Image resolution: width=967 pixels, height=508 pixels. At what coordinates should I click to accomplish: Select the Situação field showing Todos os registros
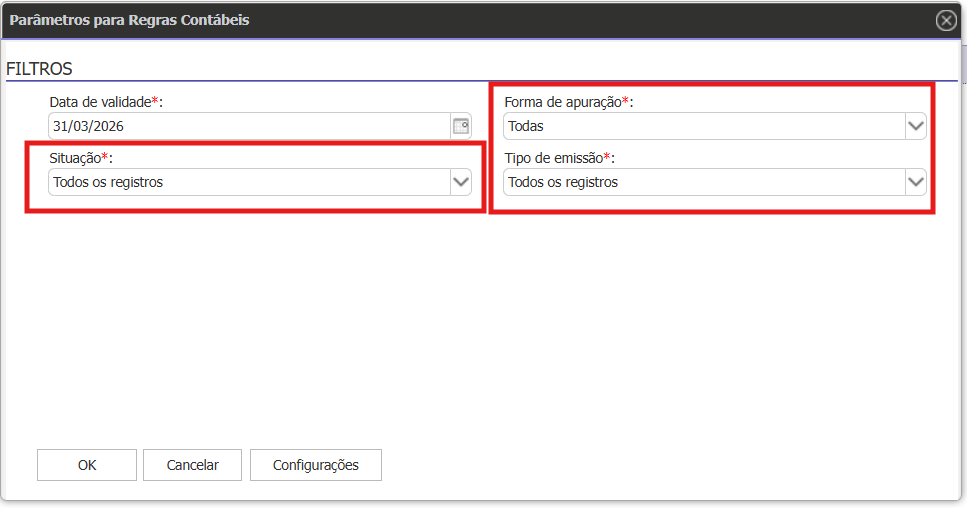pyautogui.click(x=248, y=182)
